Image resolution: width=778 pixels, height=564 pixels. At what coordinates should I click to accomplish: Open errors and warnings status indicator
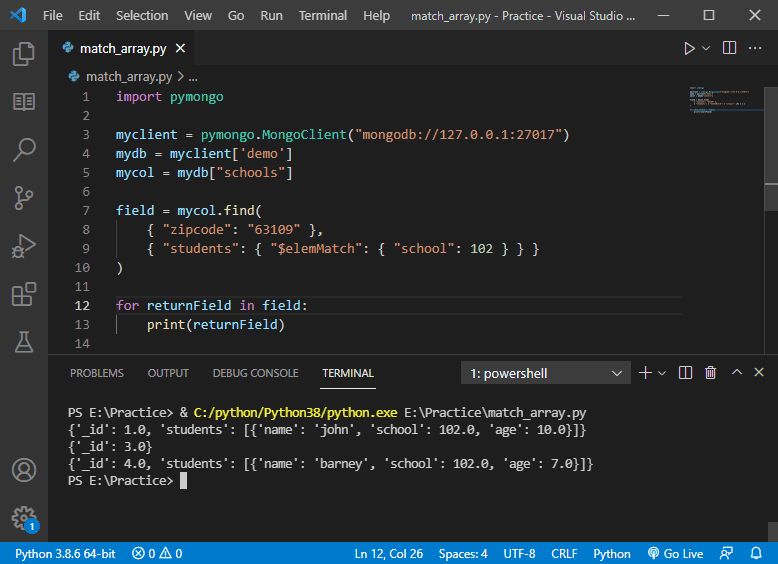157,554
